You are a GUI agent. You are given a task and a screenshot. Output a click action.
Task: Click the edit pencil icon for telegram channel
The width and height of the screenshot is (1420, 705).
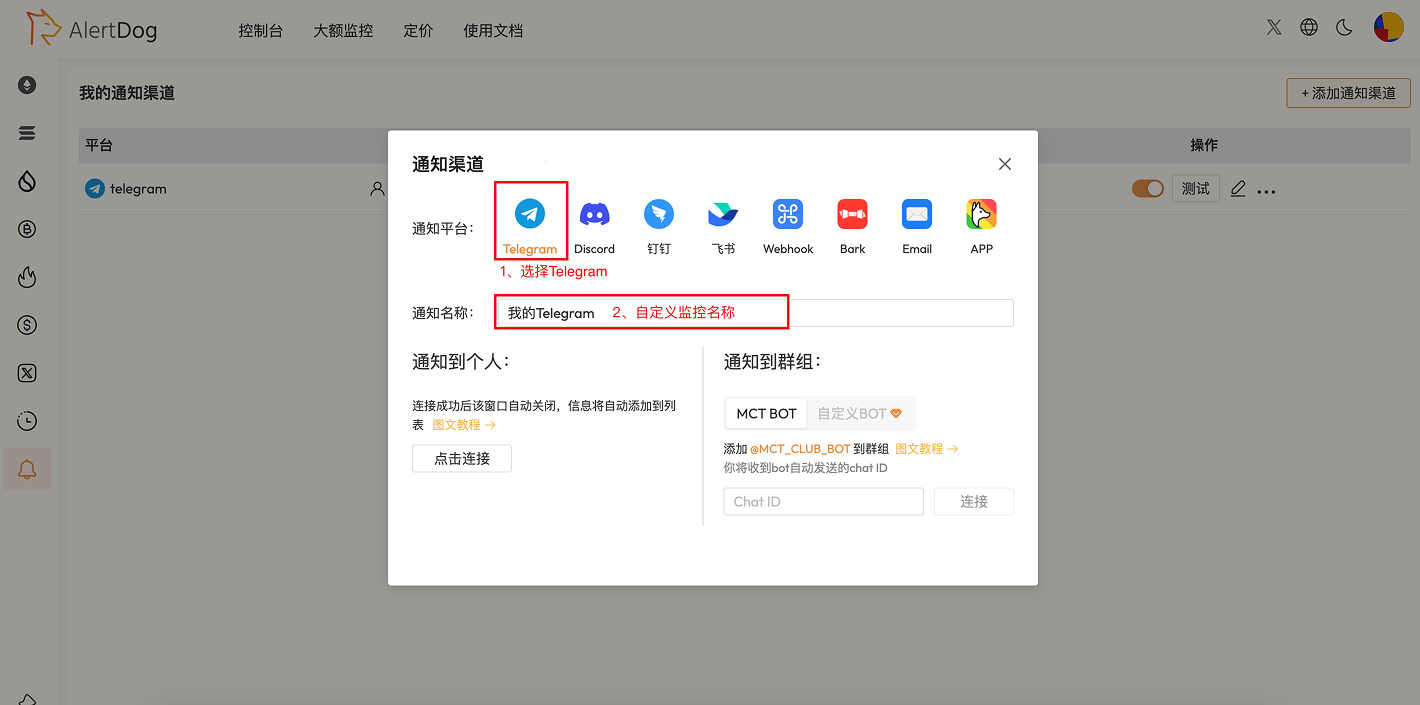click(1238, 188)
